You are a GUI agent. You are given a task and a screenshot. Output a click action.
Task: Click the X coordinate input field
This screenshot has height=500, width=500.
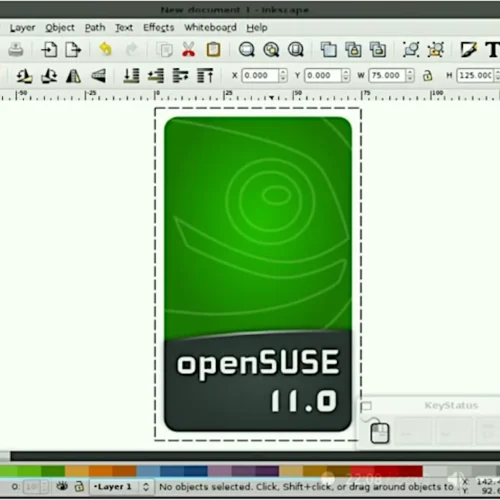coord(260,75)
